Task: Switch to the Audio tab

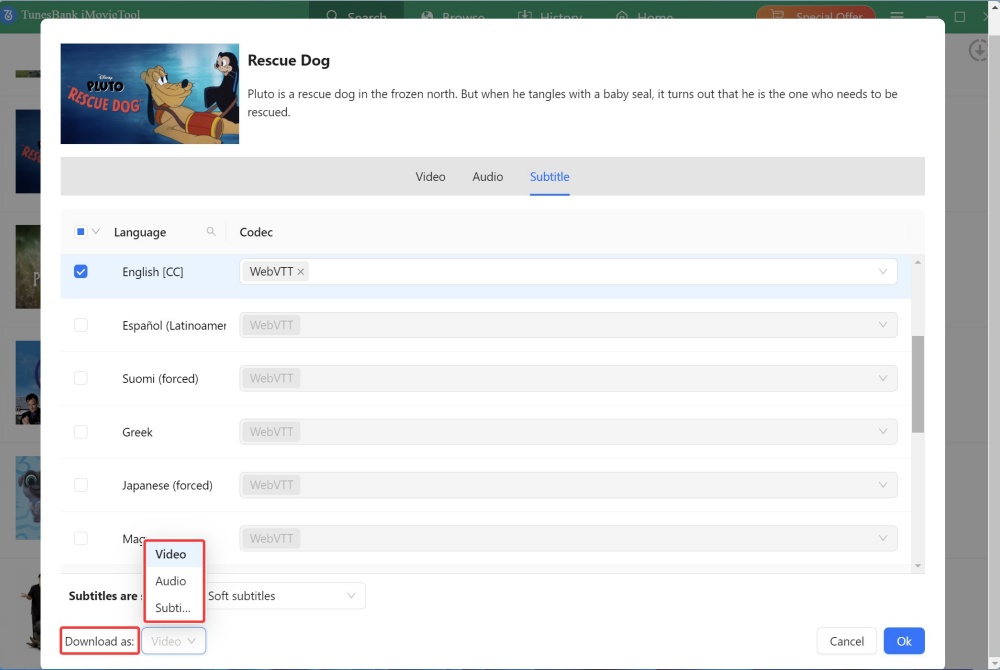Action: point(487,177)
